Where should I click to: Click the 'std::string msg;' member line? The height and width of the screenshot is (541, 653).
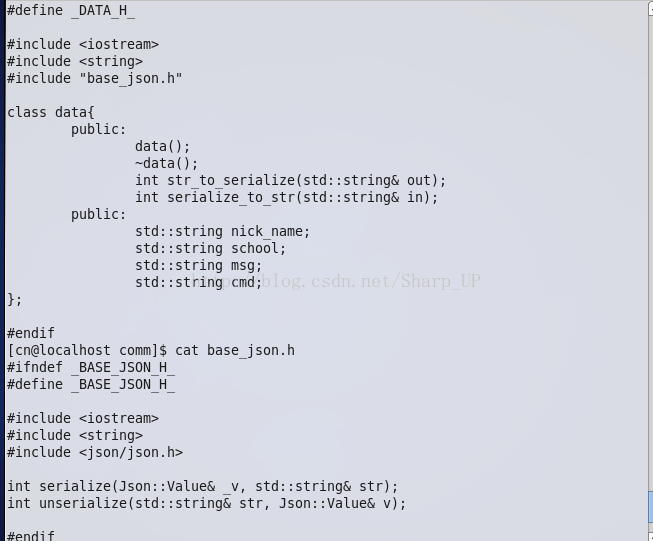tap(198, 265)
